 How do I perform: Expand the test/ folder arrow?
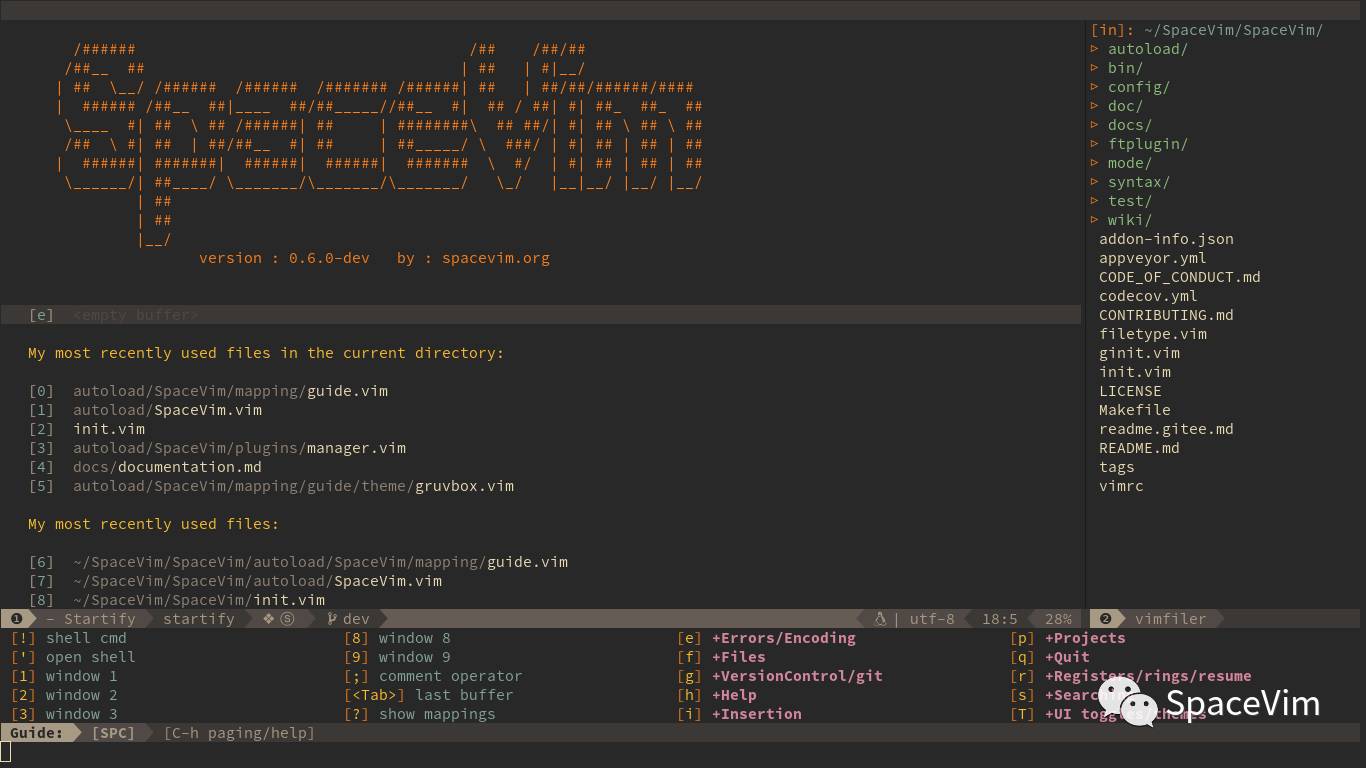pos(1095,201)
